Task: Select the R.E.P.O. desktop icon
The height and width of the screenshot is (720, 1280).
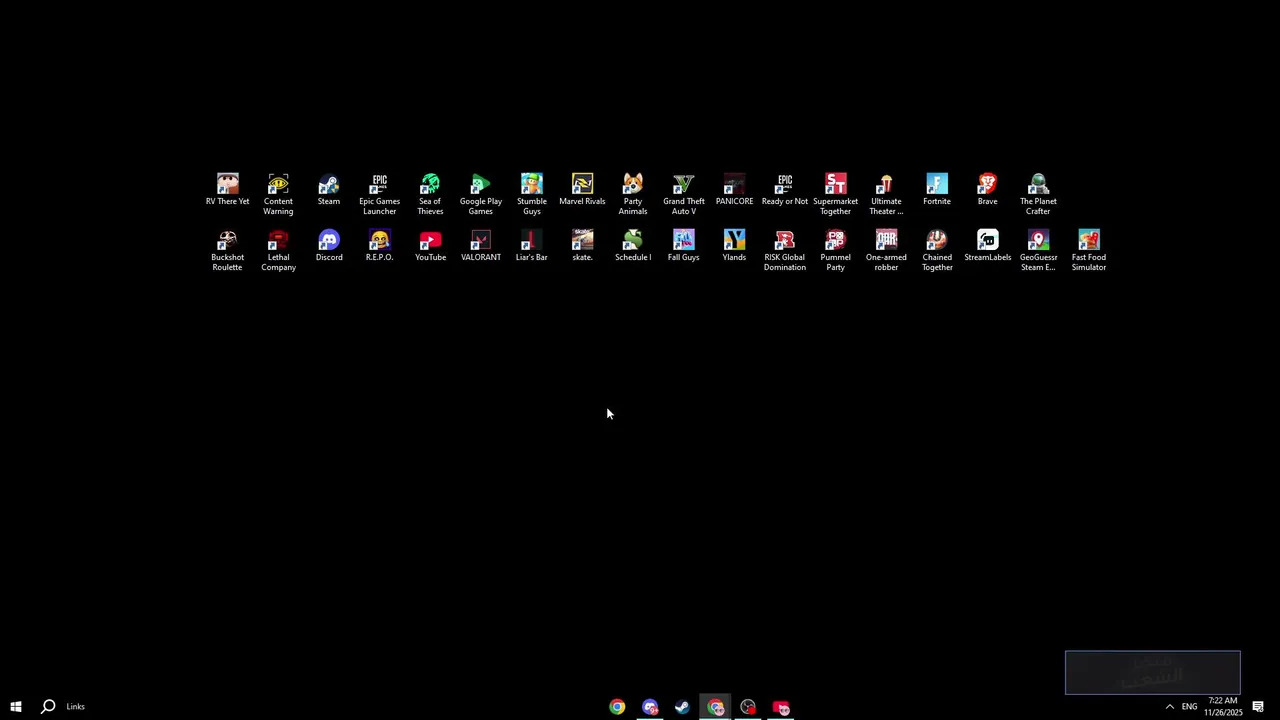Action: tap(379, 246)
